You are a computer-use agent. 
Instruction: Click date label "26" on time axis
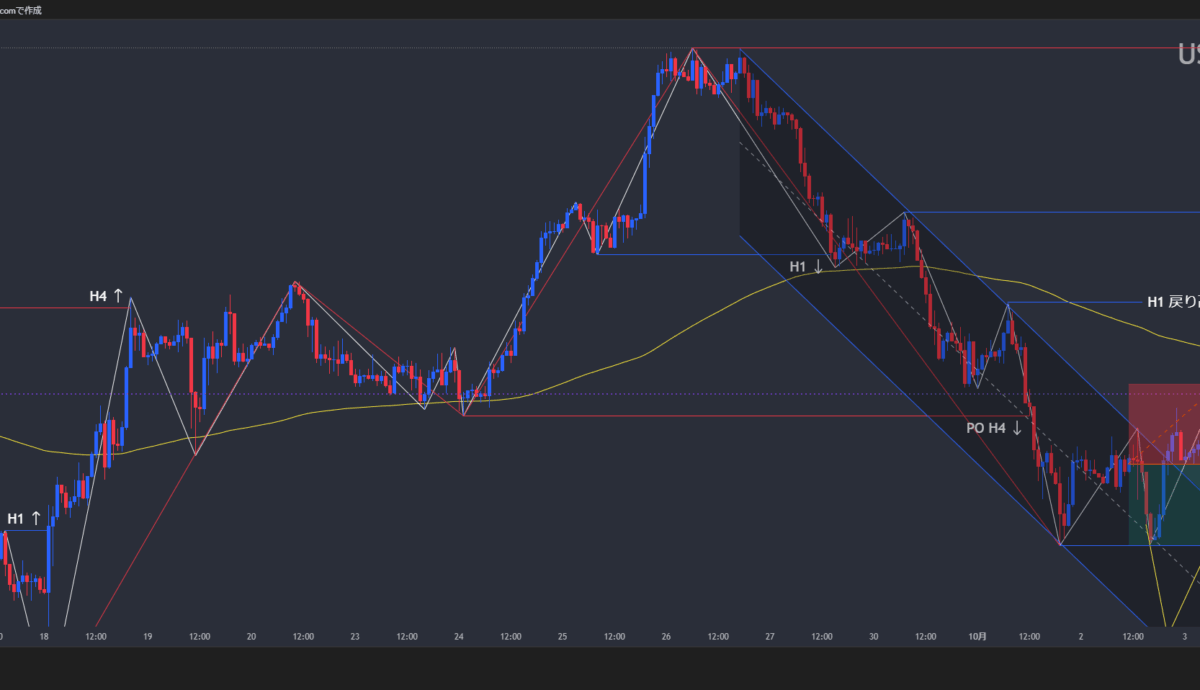pyautogui.click(x=666, y=636)
